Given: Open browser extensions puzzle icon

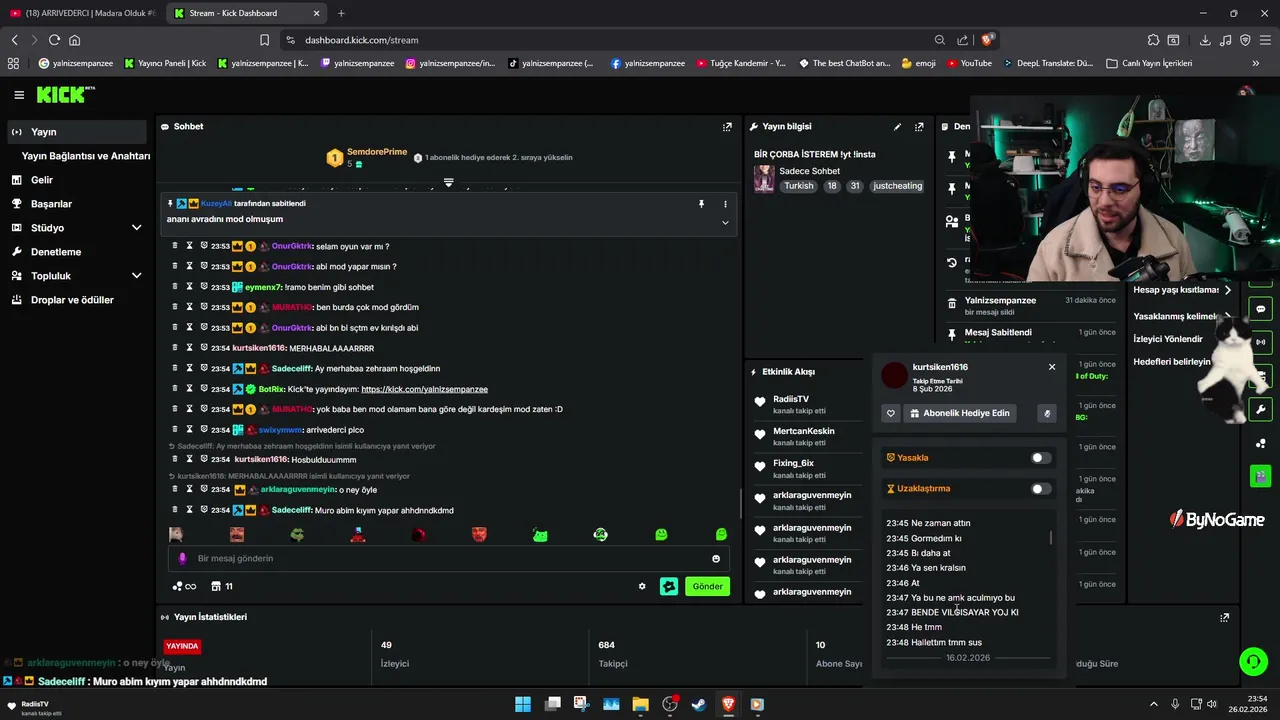Looking at the screenshot, I should [1153, 40].
